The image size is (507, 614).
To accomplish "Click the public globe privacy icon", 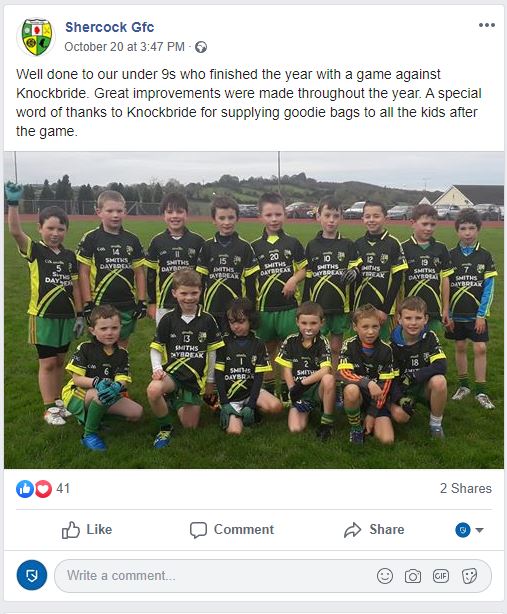I will point(201,47).
